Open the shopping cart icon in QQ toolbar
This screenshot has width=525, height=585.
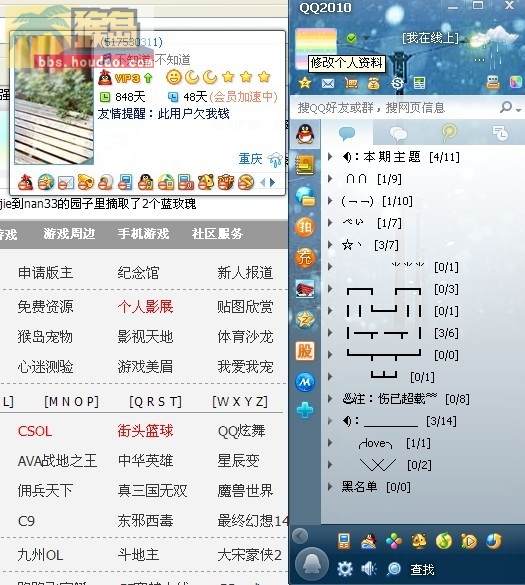tap(351, 83)
